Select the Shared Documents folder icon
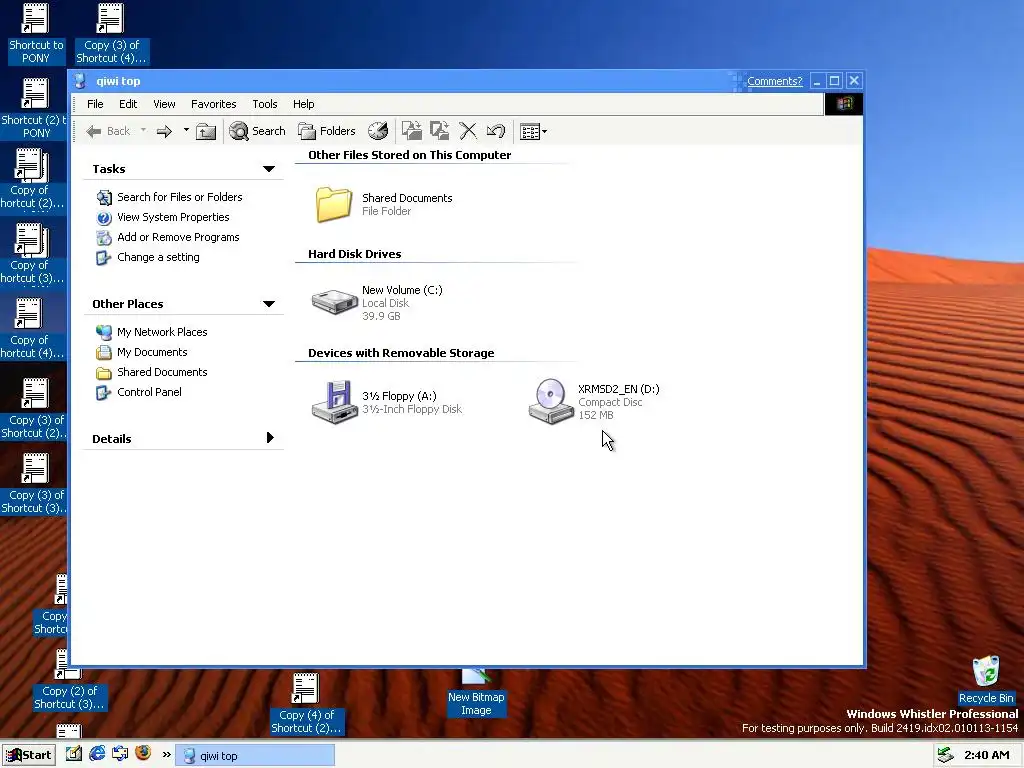1024x768 pixels. (x=334, y=204)
